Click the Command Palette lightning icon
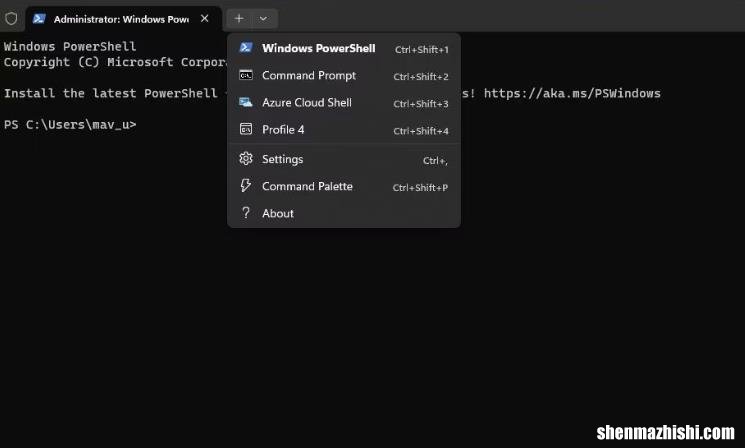This screenshot has width=745, height=448. [x=246, y=185]
